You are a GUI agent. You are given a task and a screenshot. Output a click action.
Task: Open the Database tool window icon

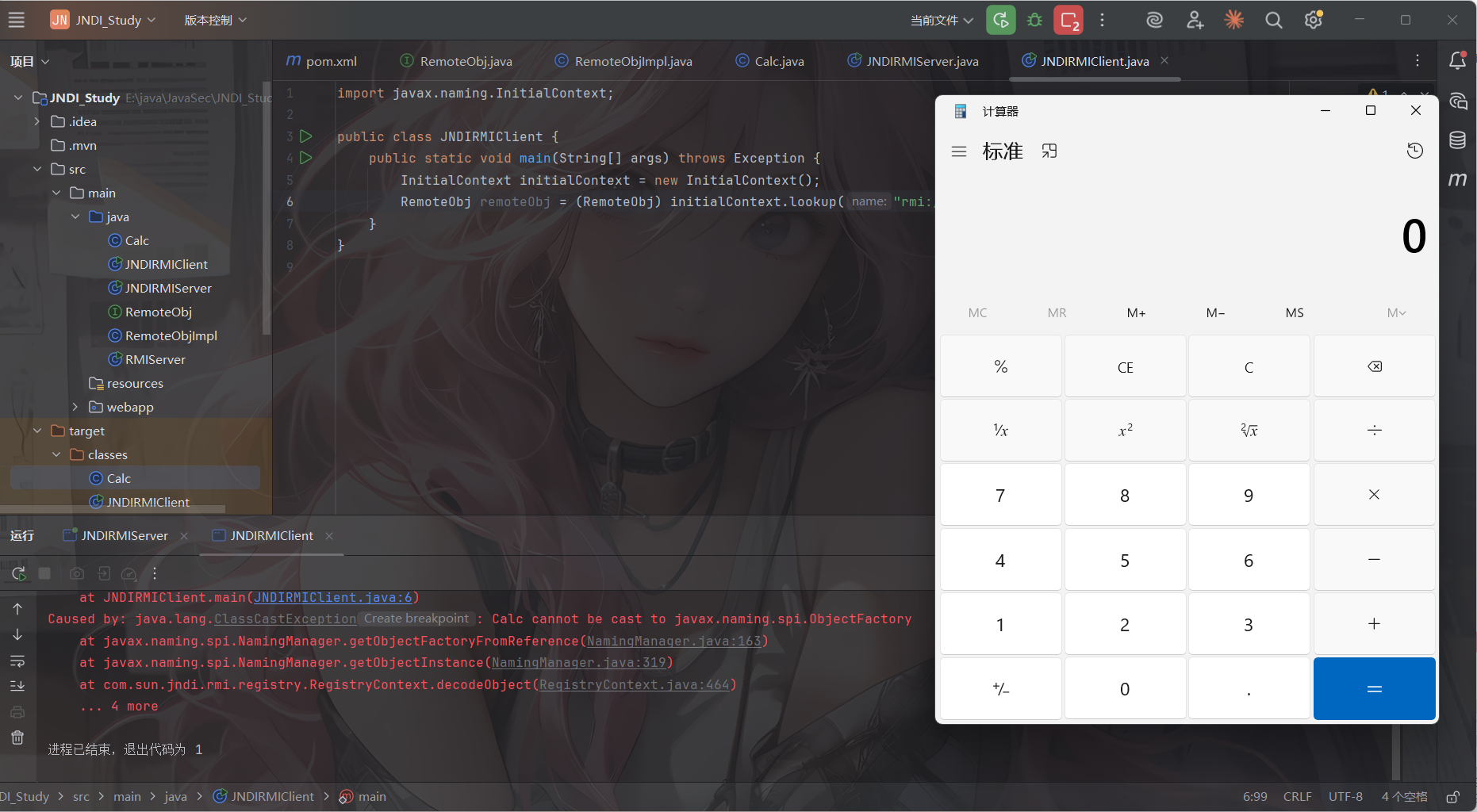click(1457, 140)
